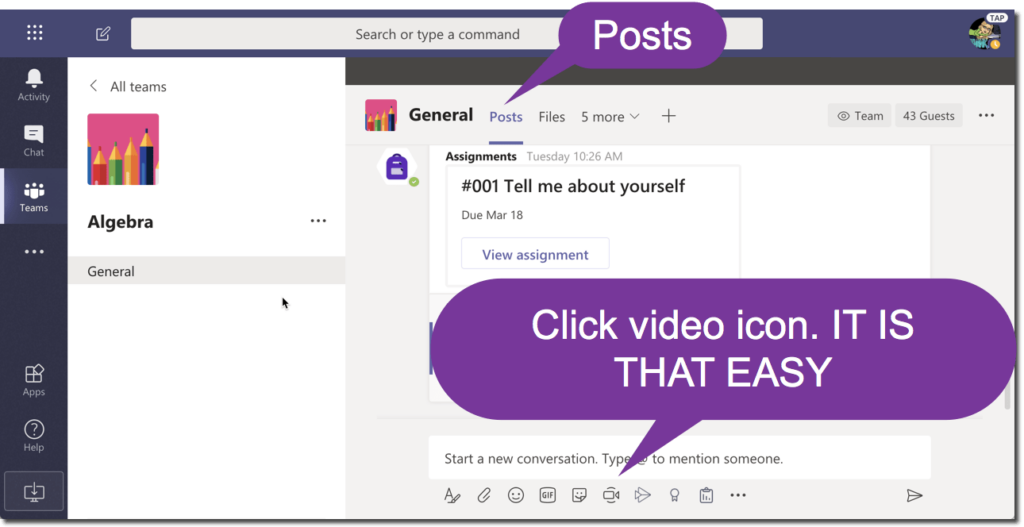Select the General channel in list
Screen dimensions: 1024x527
click(x=206, y=271)
